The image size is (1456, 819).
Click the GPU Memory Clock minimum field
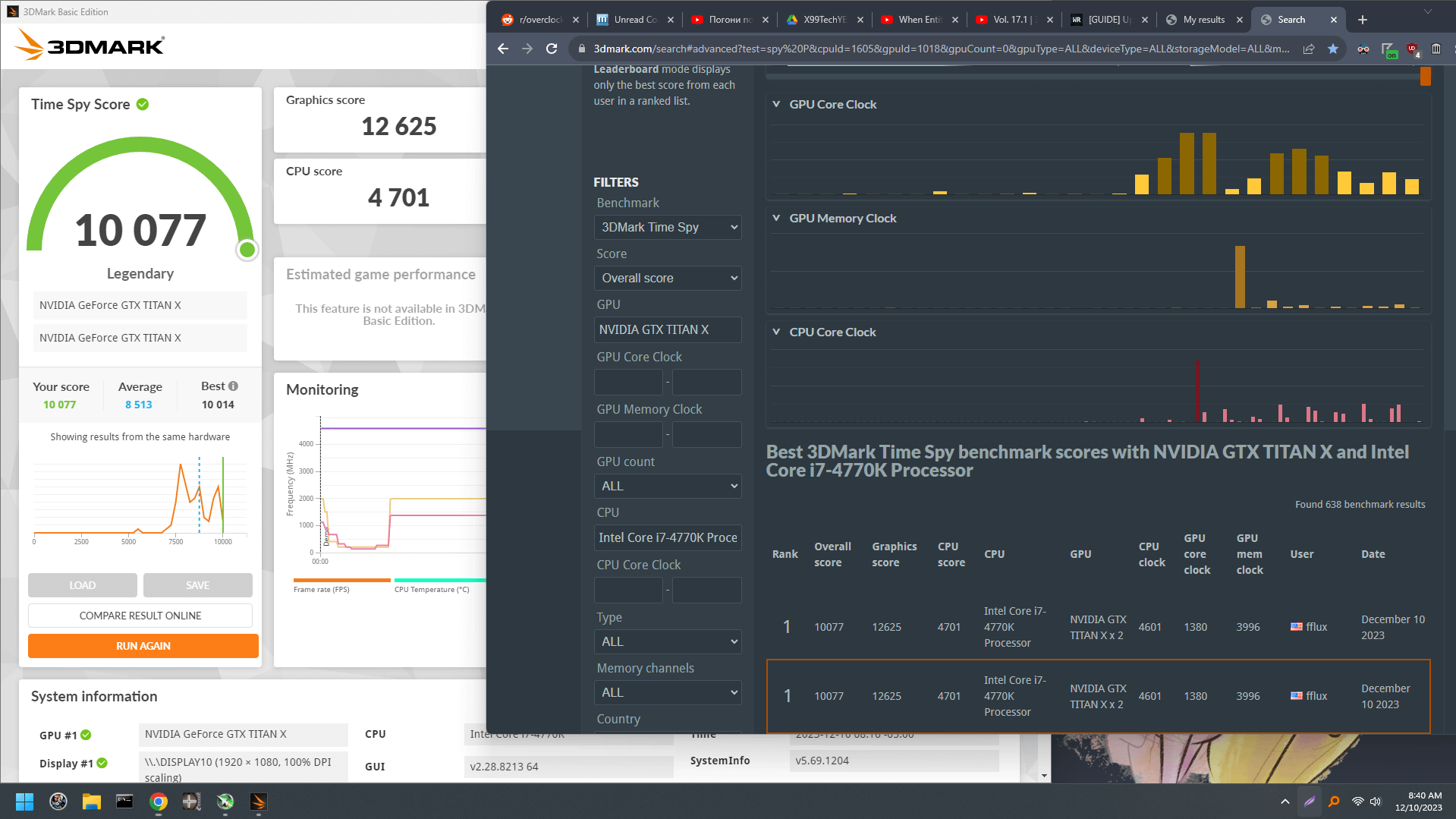point(628,434)
